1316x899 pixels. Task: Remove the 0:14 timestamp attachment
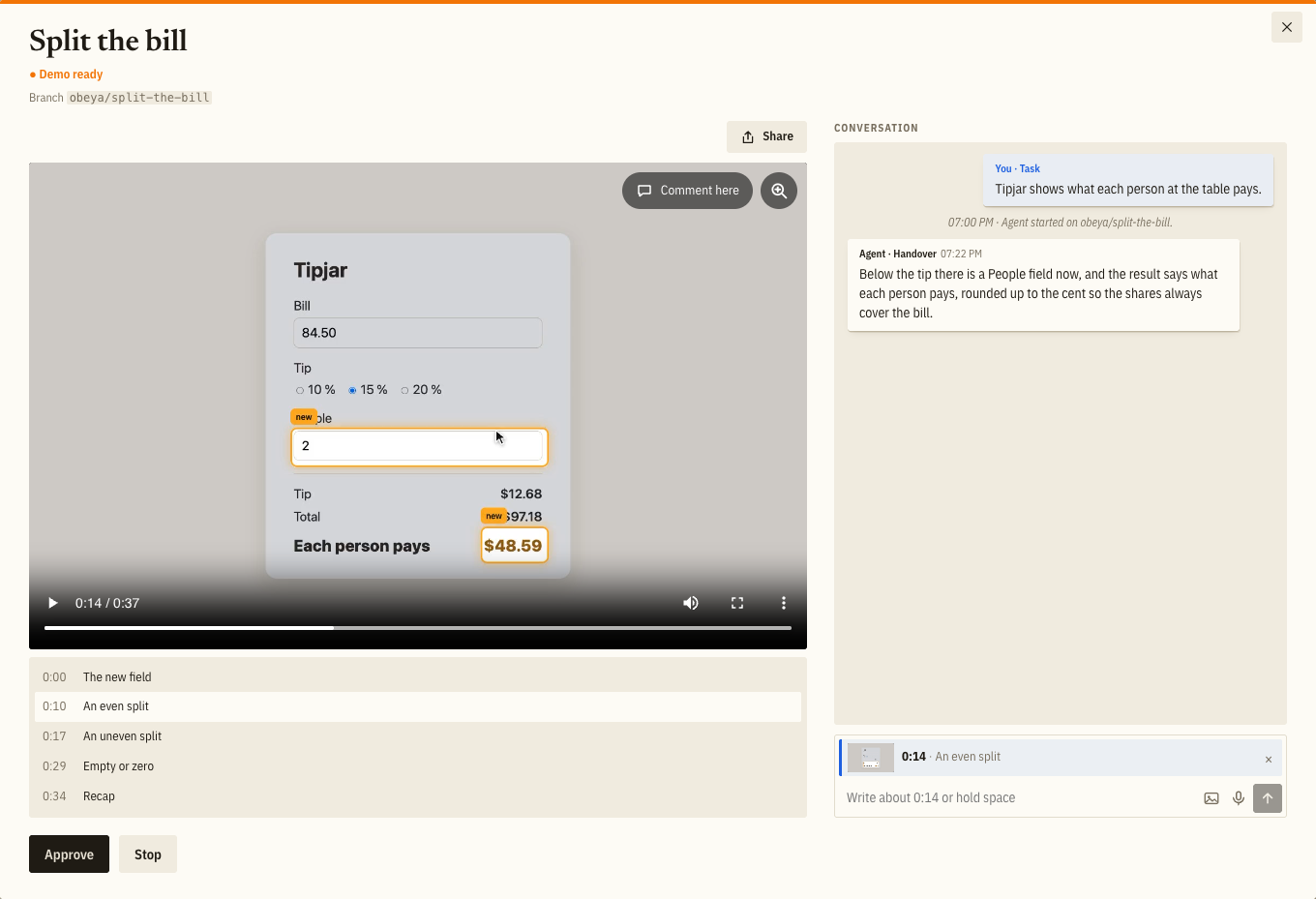[x=1269, y=760]
